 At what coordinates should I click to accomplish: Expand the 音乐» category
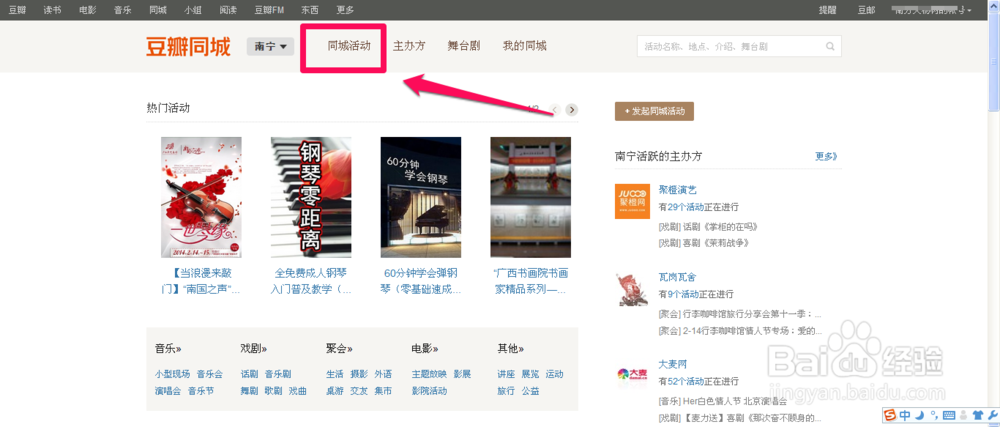click(x=168, y=349)
